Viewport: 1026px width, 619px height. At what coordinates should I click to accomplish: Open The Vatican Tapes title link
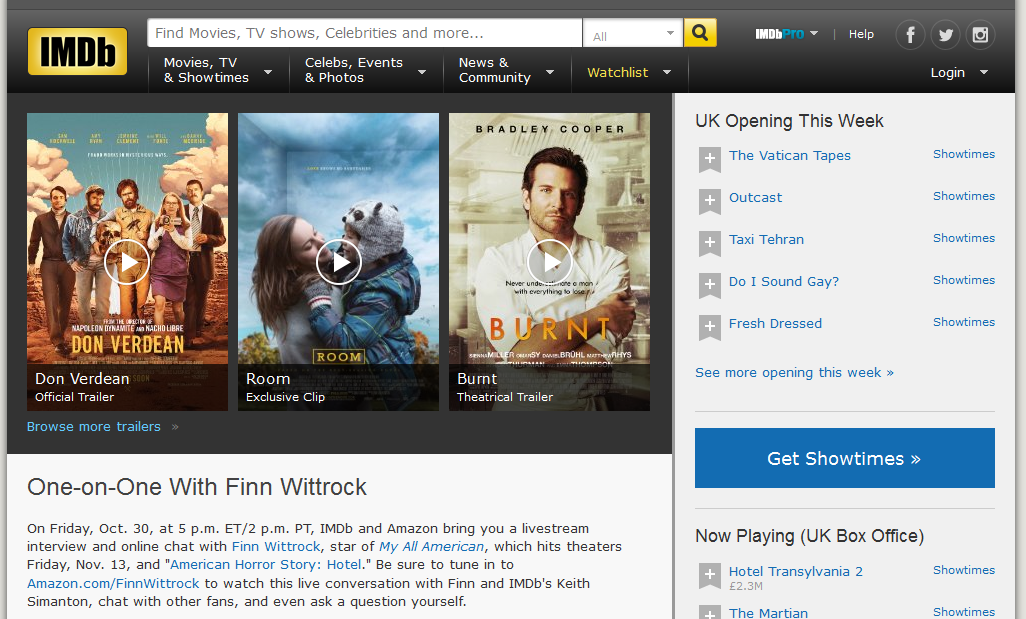pos(790,156)
